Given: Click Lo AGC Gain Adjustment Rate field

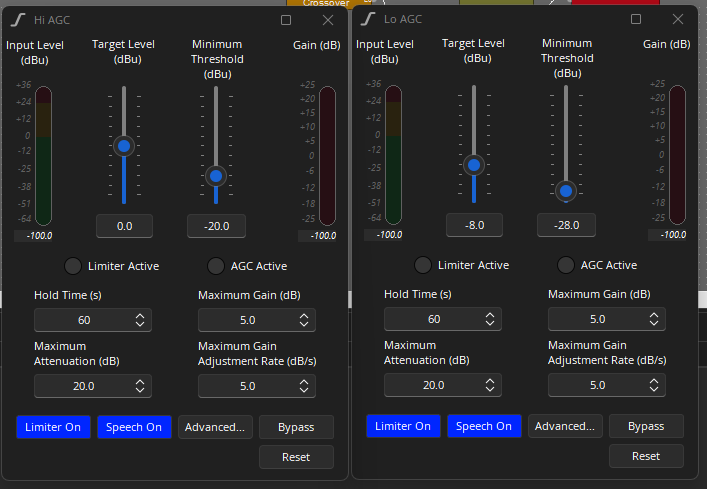Looking at the screenshot, I should [606, 385].
